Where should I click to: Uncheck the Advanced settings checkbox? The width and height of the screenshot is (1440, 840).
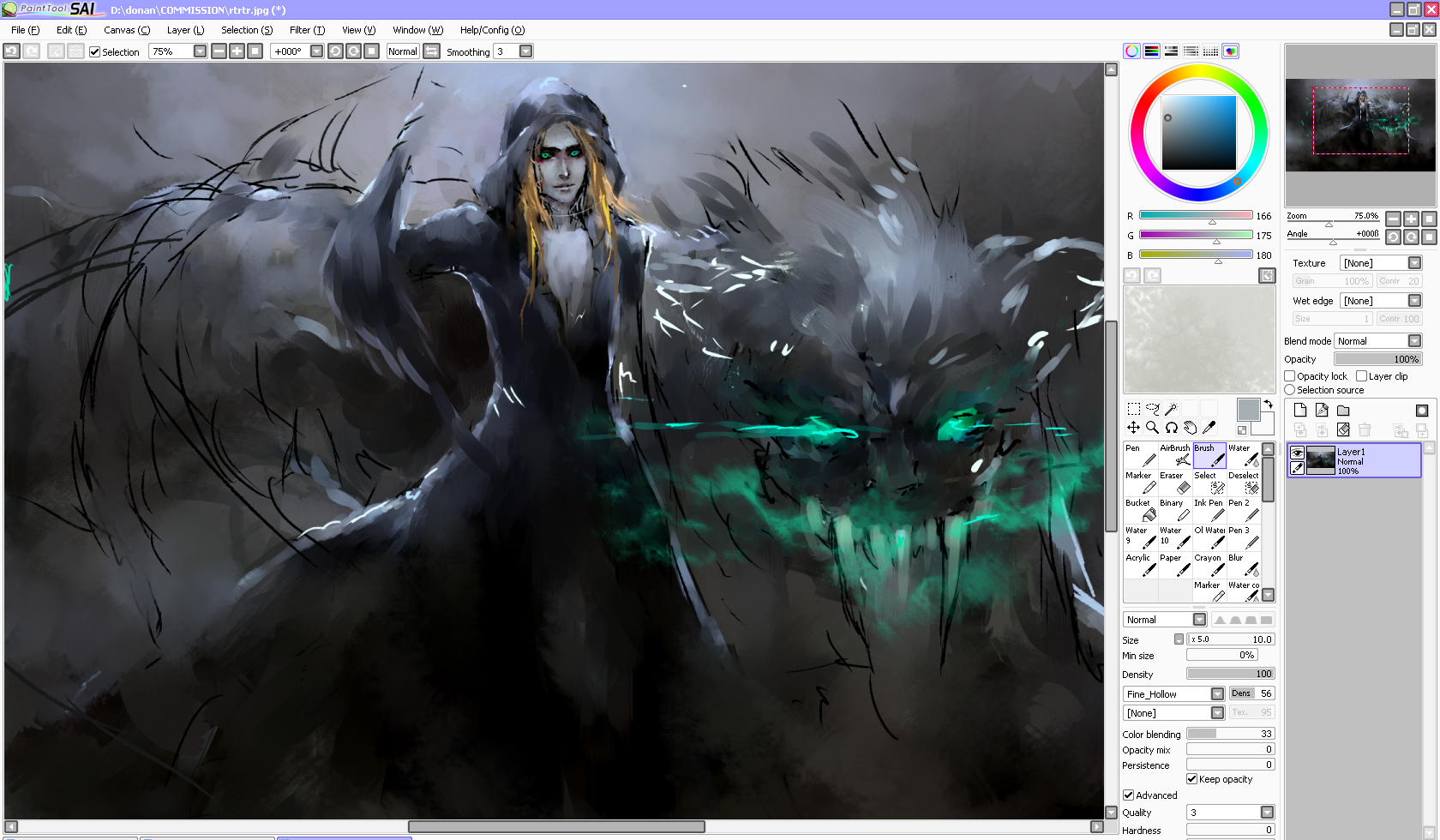[1129, 795]
